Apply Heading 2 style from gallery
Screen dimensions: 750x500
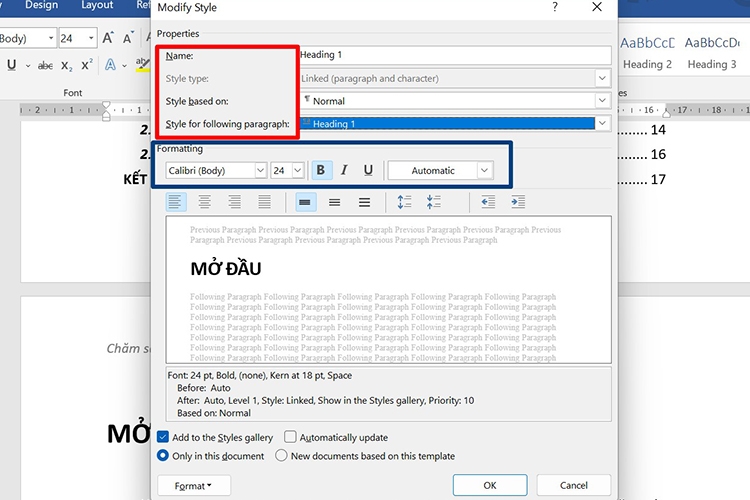point(647,54)
